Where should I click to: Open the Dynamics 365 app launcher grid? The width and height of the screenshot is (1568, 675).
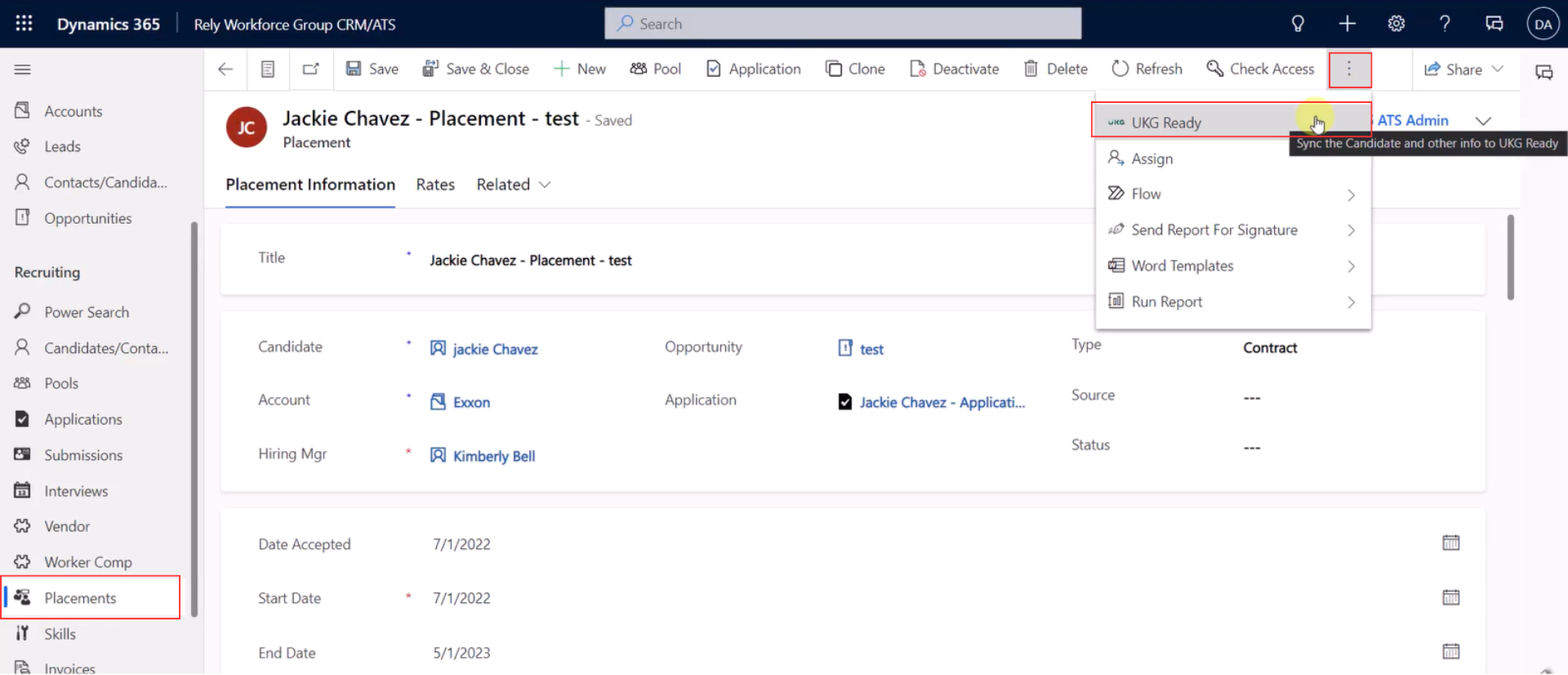(x=24, y=24)
